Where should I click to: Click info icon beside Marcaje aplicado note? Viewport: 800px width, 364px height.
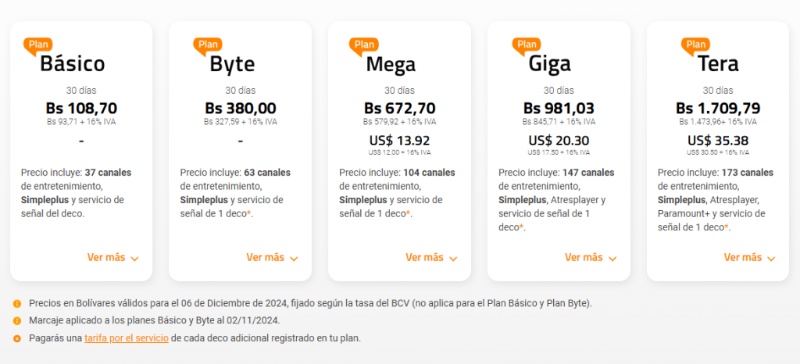[17, 321]
